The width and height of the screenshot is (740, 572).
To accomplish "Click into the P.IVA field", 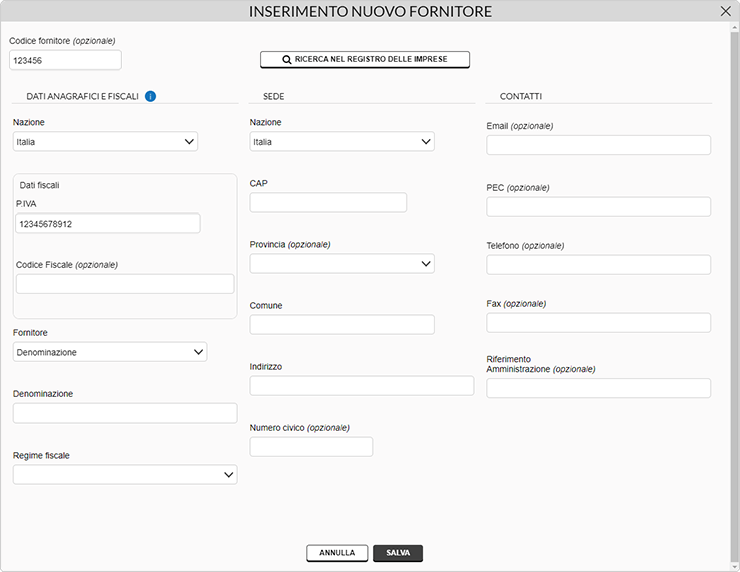I will pos(108,224).
